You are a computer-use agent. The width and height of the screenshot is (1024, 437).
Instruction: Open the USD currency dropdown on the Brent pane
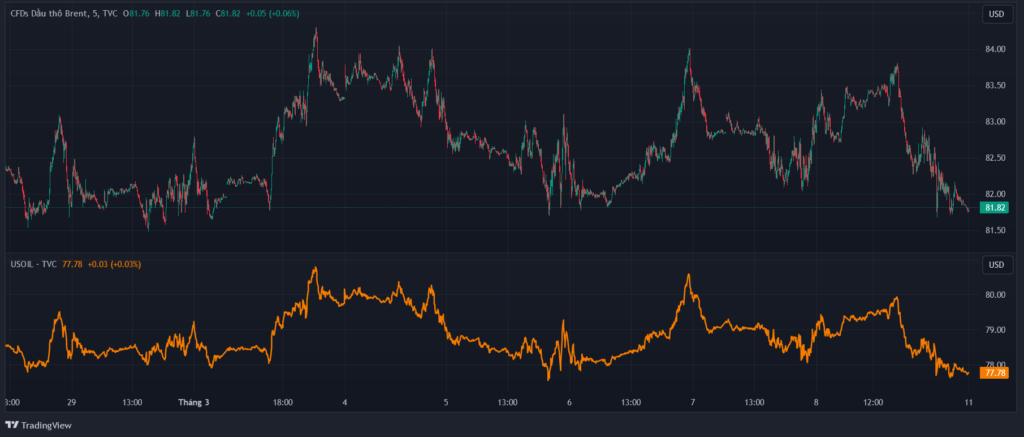pyautogui.click(x=995, y=14)
